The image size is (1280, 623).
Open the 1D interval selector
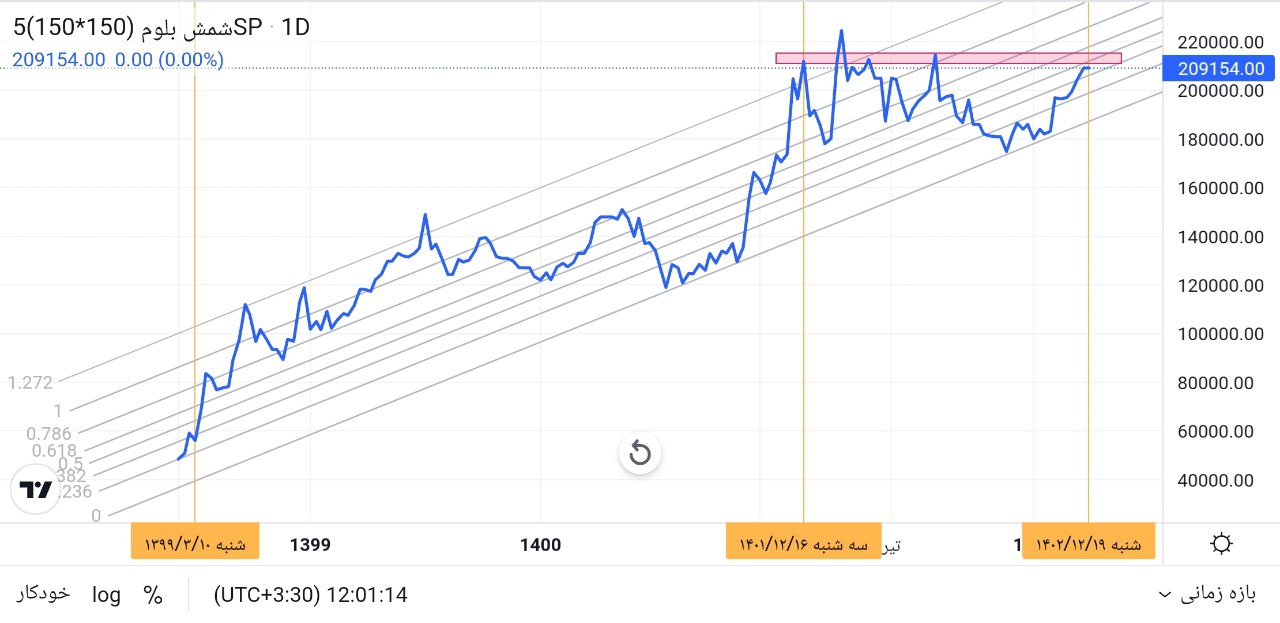pos(296,28)
